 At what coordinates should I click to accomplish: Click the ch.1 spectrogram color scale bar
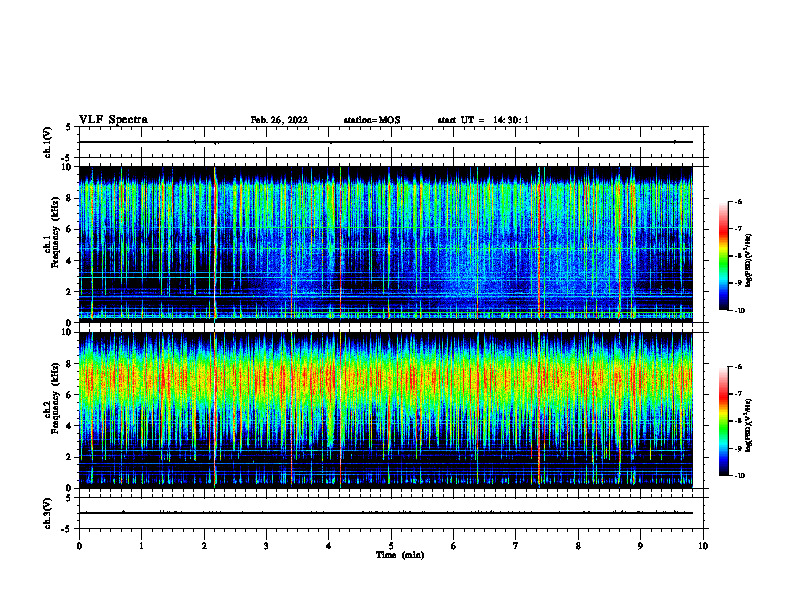(x=723, y=256)
